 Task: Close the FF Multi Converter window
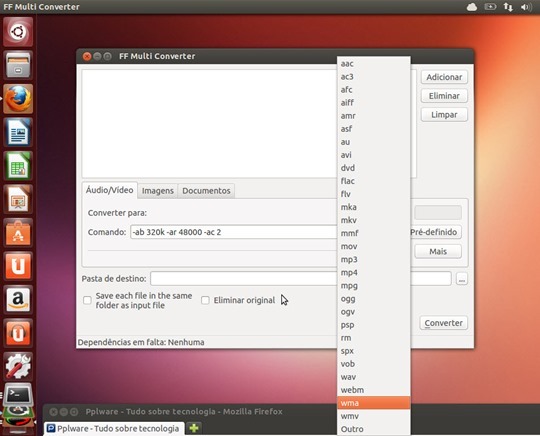point(87,56)
